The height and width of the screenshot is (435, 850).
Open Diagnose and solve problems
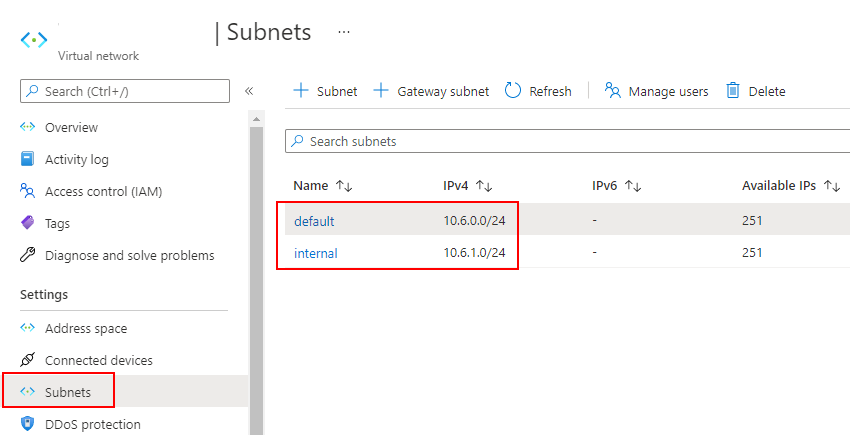point(130,255)
